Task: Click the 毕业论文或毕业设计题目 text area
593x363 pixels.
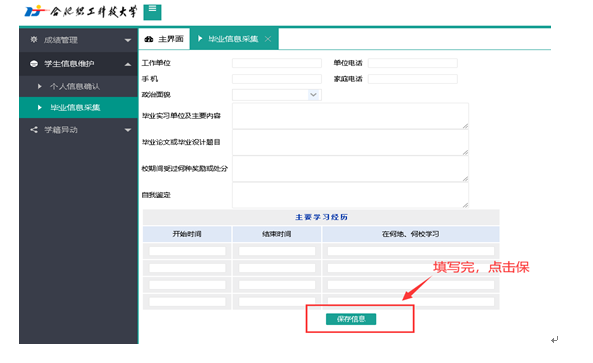Action: [350, 142]
